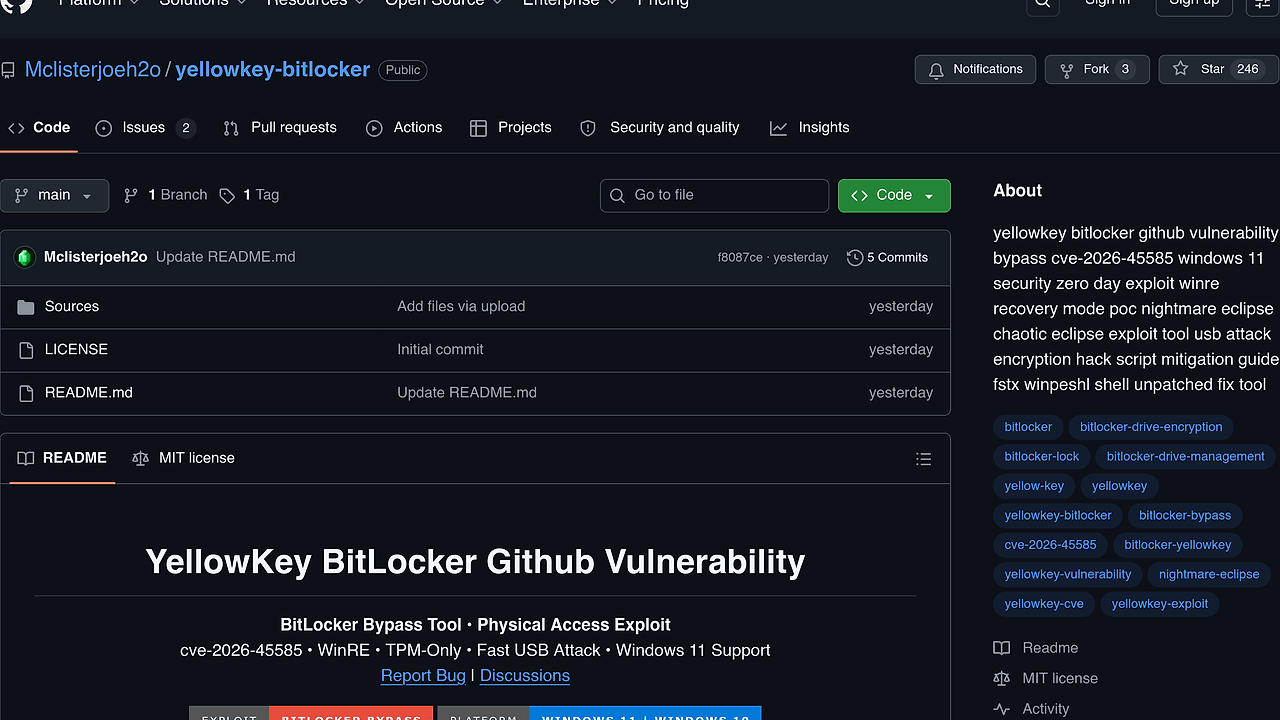View the Insights tab
This screenshot has width=1280, height=720.
[x=810, y=128]
